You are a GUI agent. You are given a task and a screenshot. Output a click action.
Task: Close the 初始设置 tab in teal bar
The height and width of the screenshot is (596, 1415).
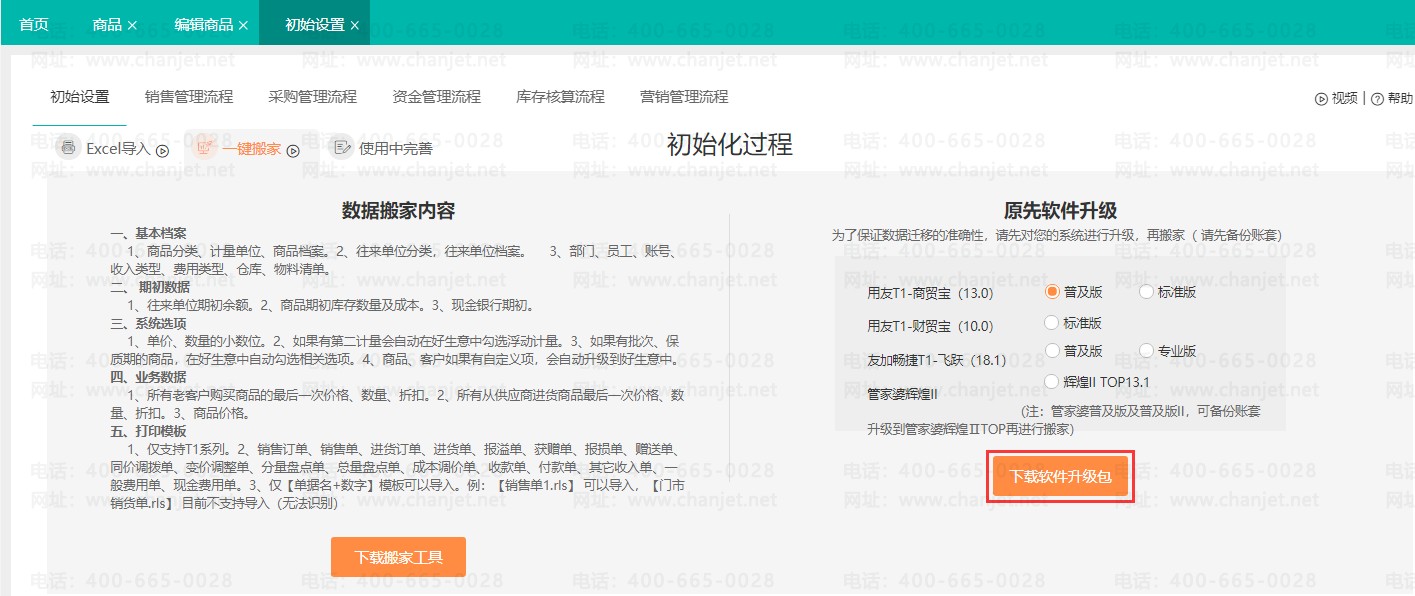[x=354, y=25]
